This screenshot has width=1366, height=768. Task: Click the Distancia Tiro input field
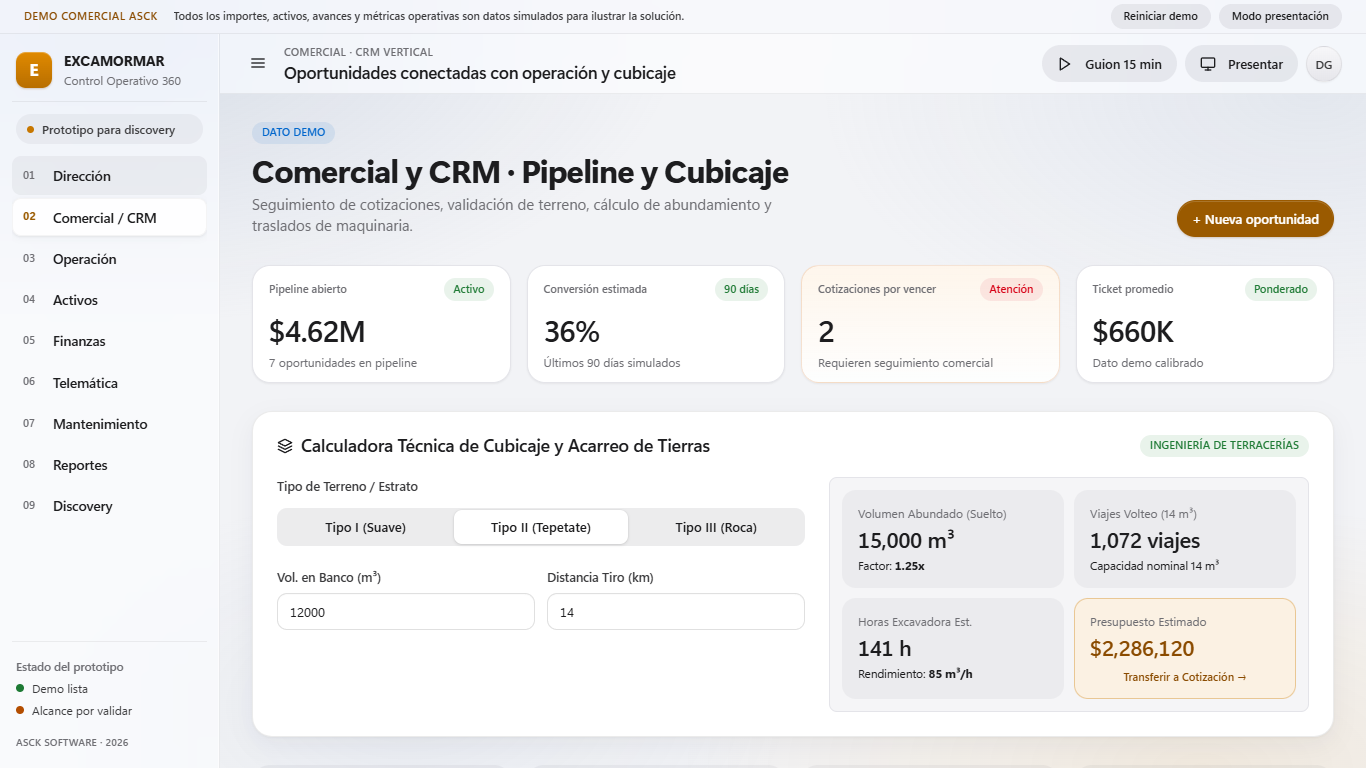tap(676, 612)
